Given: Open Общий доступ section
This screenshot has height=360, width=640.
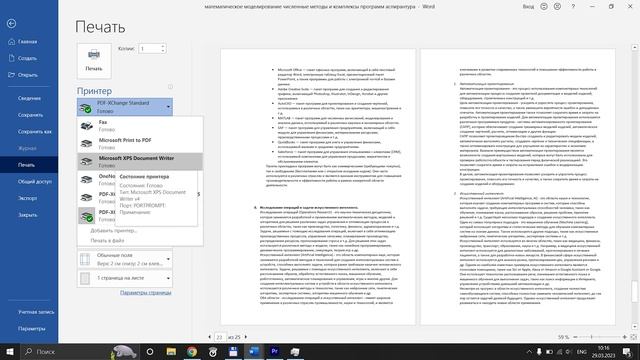Looking at the screenshot, I should [29, 182].
